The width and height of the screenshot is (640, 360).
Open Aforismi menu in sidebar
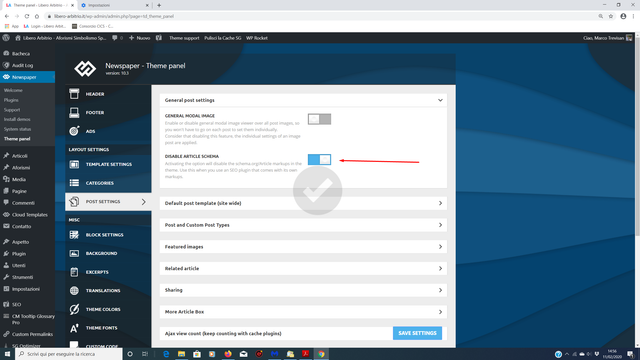coord(21,167)
